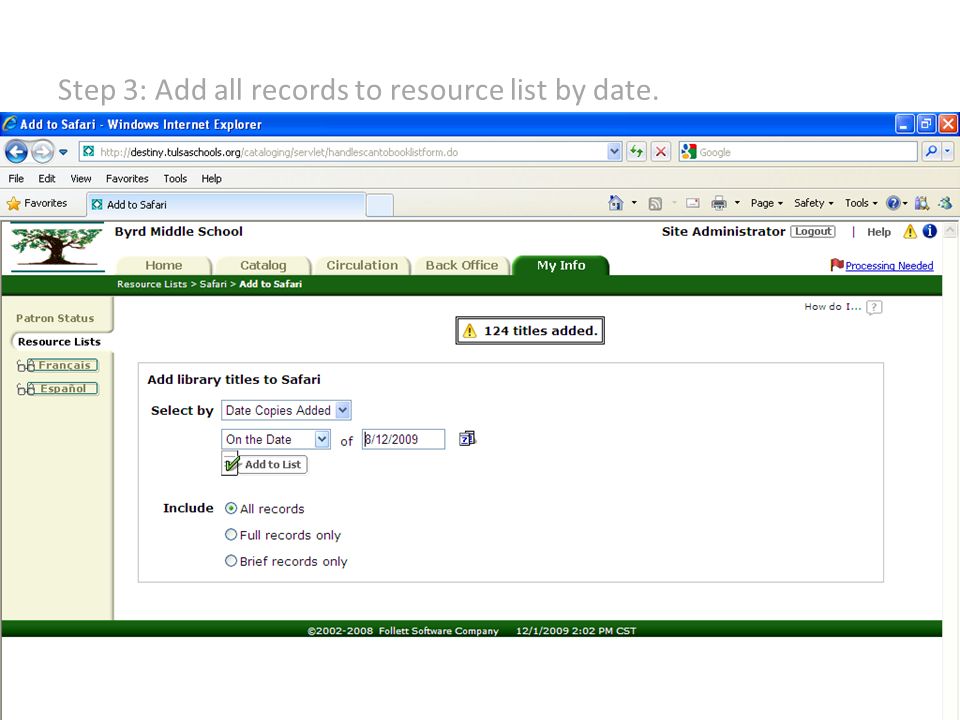Click the browser Back arrow button

[x=17, y=151]
